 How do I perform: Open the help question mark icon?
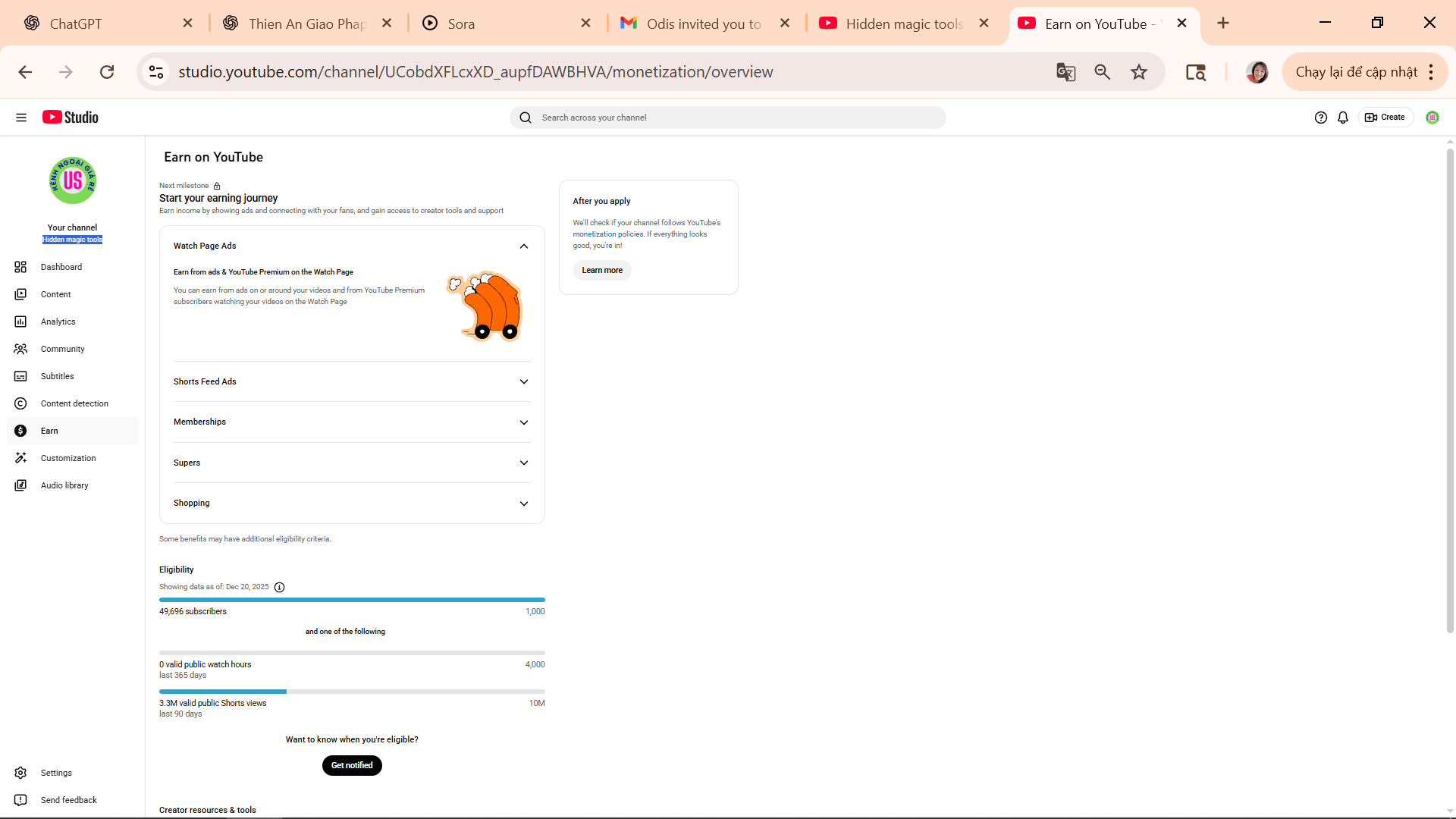point(1320,118)
